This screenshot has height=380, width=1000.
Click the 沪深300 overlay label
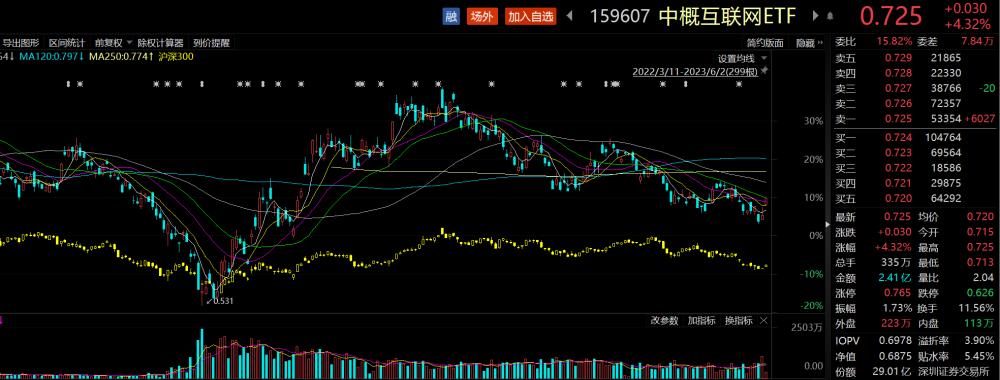(177, 57)
